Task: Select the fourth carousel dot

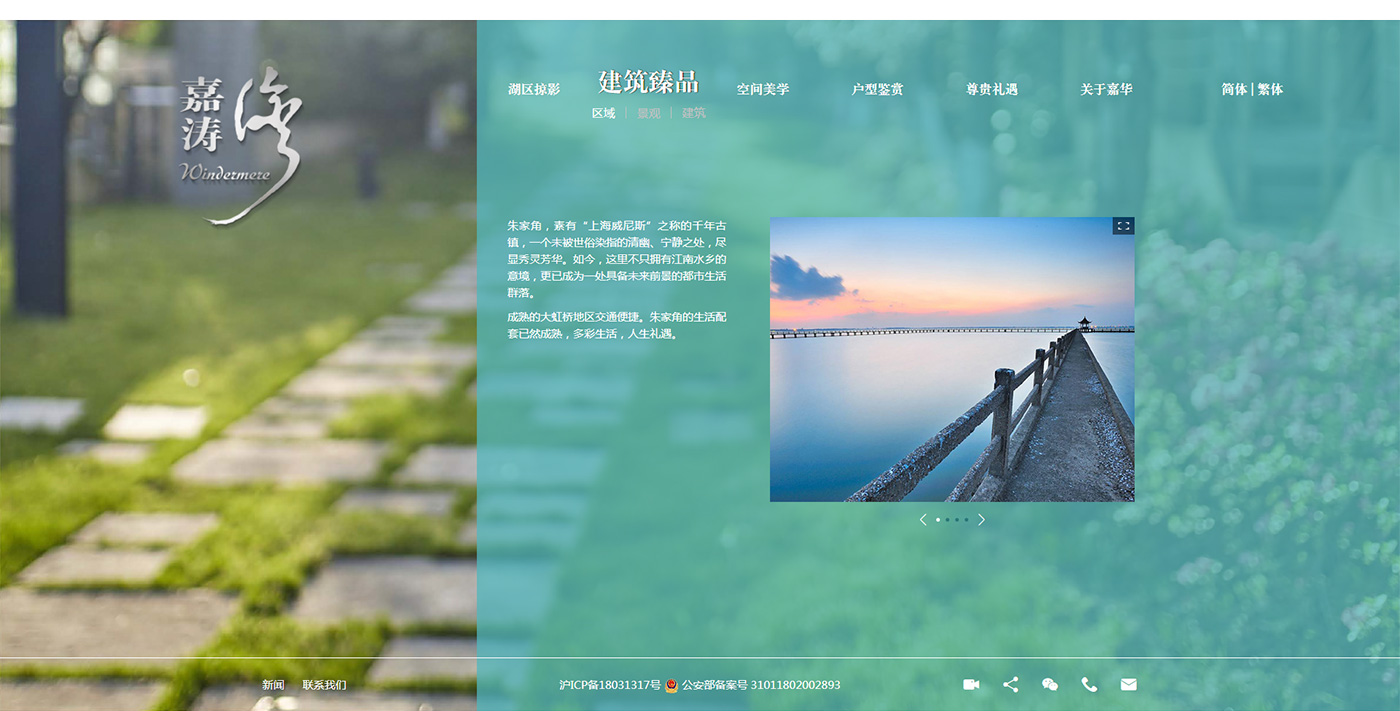Action: coord(966,520)
